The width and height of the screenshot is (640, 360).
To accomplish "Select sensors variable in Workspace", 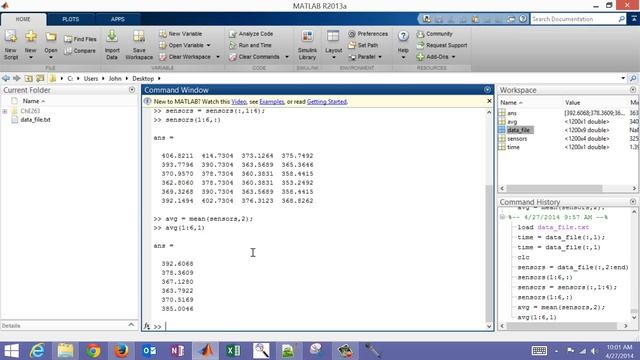I will [517, 139].
